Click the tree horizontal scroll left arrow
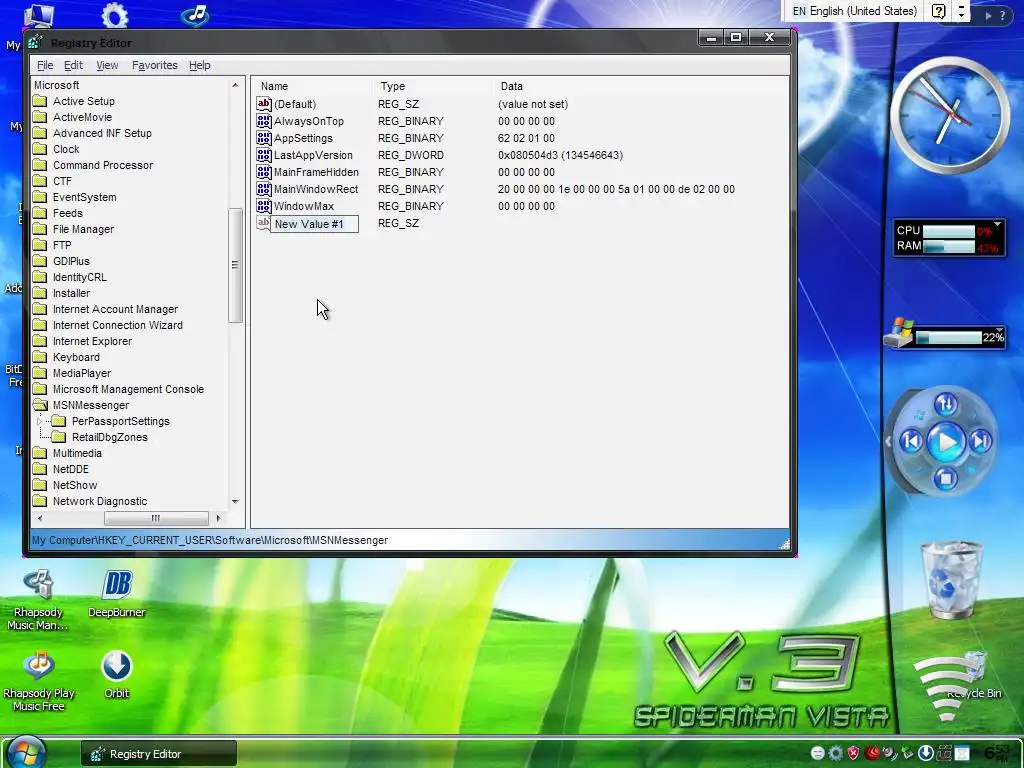The image size is (1024, 768). tap(40, 518)
